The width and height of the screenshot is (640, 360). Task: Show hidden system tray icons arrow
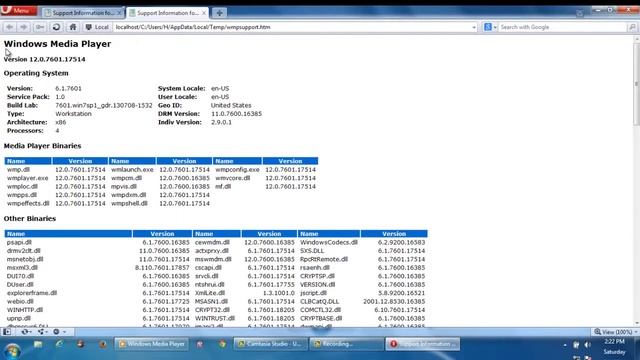pyautogui.click(x=565, y=345)
